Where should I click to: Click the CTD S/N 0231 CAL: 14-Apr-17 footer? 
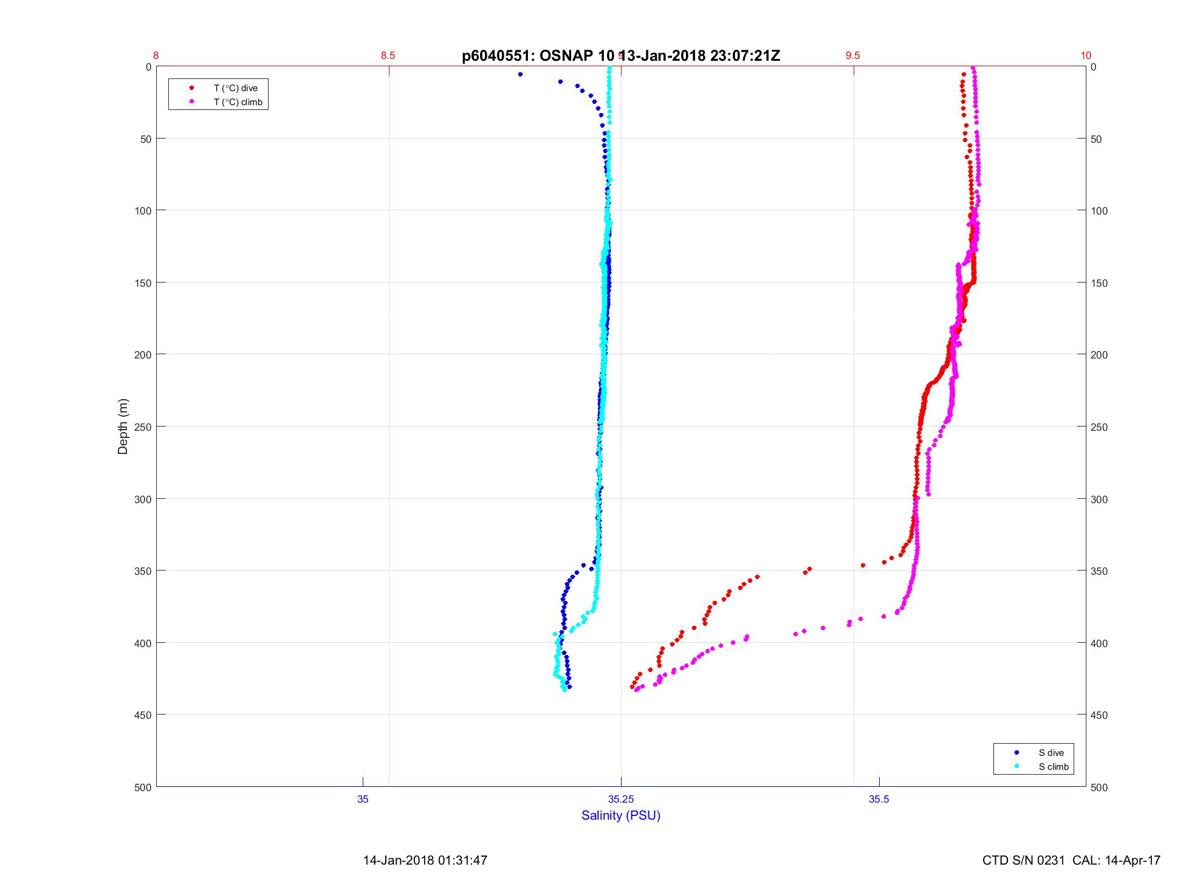pyautogui.click(x=1072, y=860)
